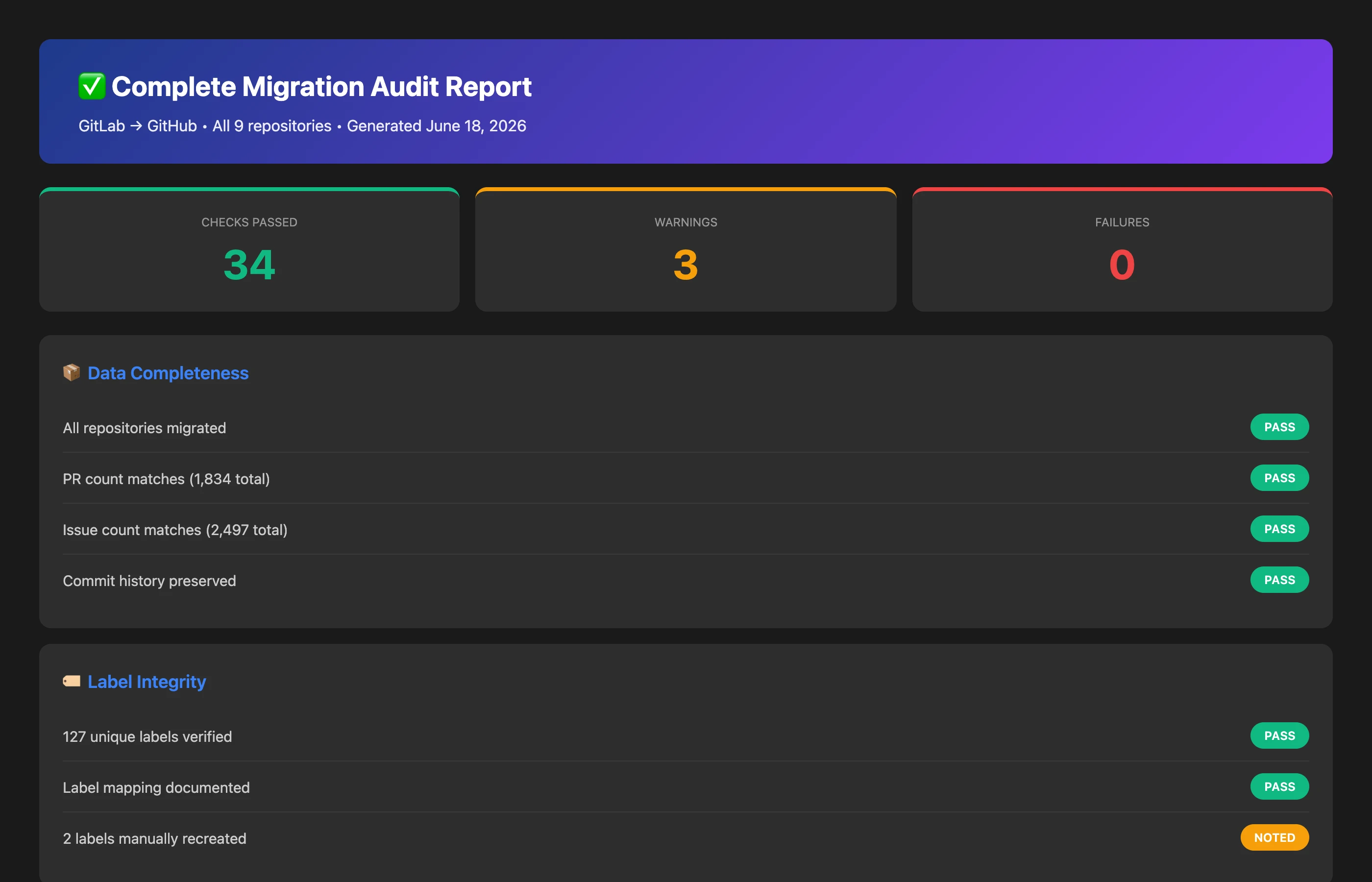
Task: Click the package icon beside Data Completeness
Action: [x=72, y=373]
